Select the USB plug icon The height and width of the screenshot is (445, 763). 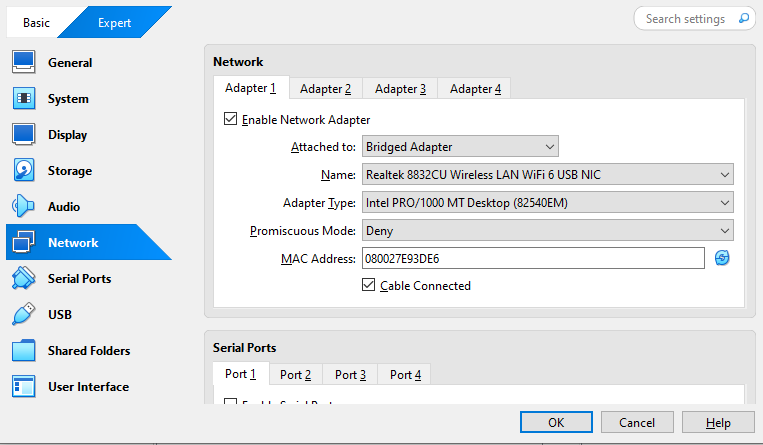pos(23,315)
